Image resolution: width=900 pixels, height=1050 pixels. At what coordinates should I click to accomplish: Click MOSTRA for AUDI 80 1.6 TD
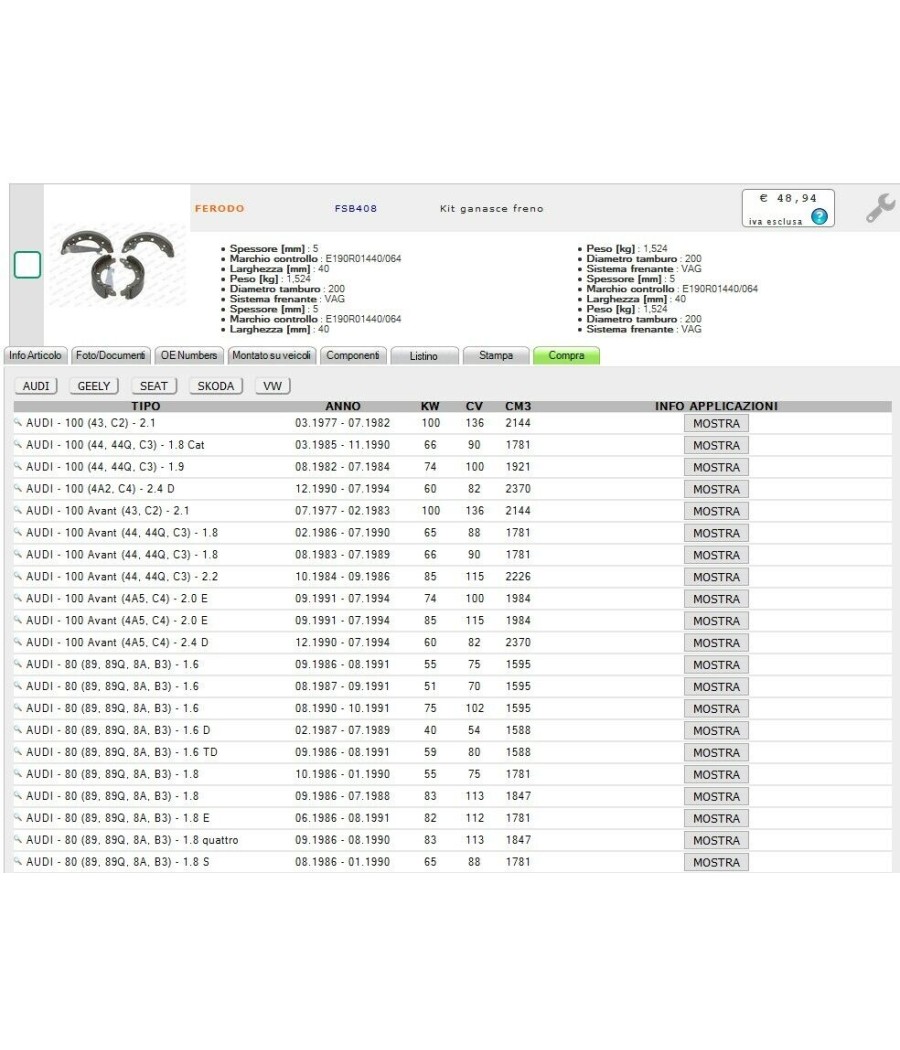(717, 753)
